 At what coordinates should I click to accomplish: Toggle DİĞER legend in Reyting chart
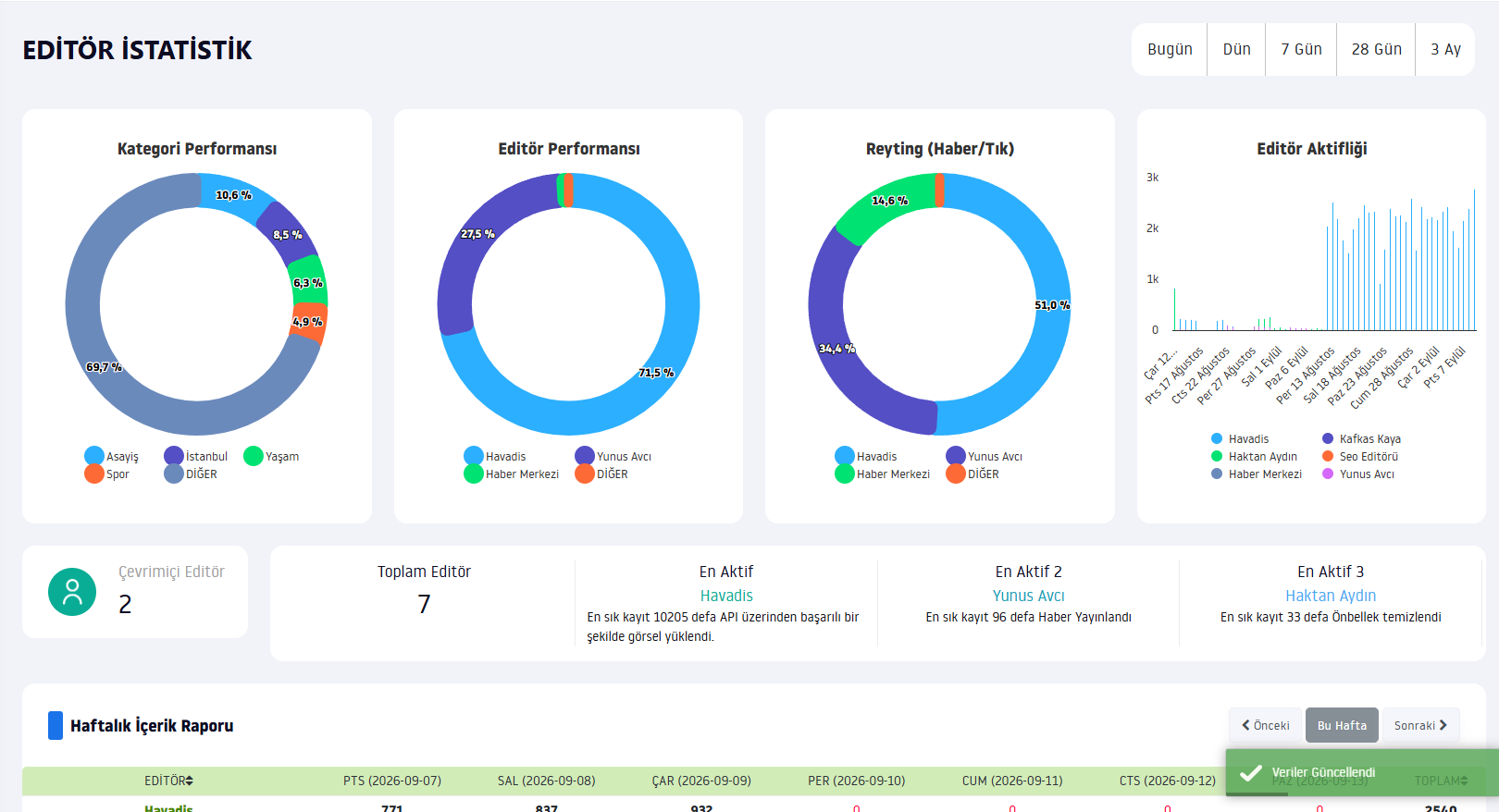[972, 474]
